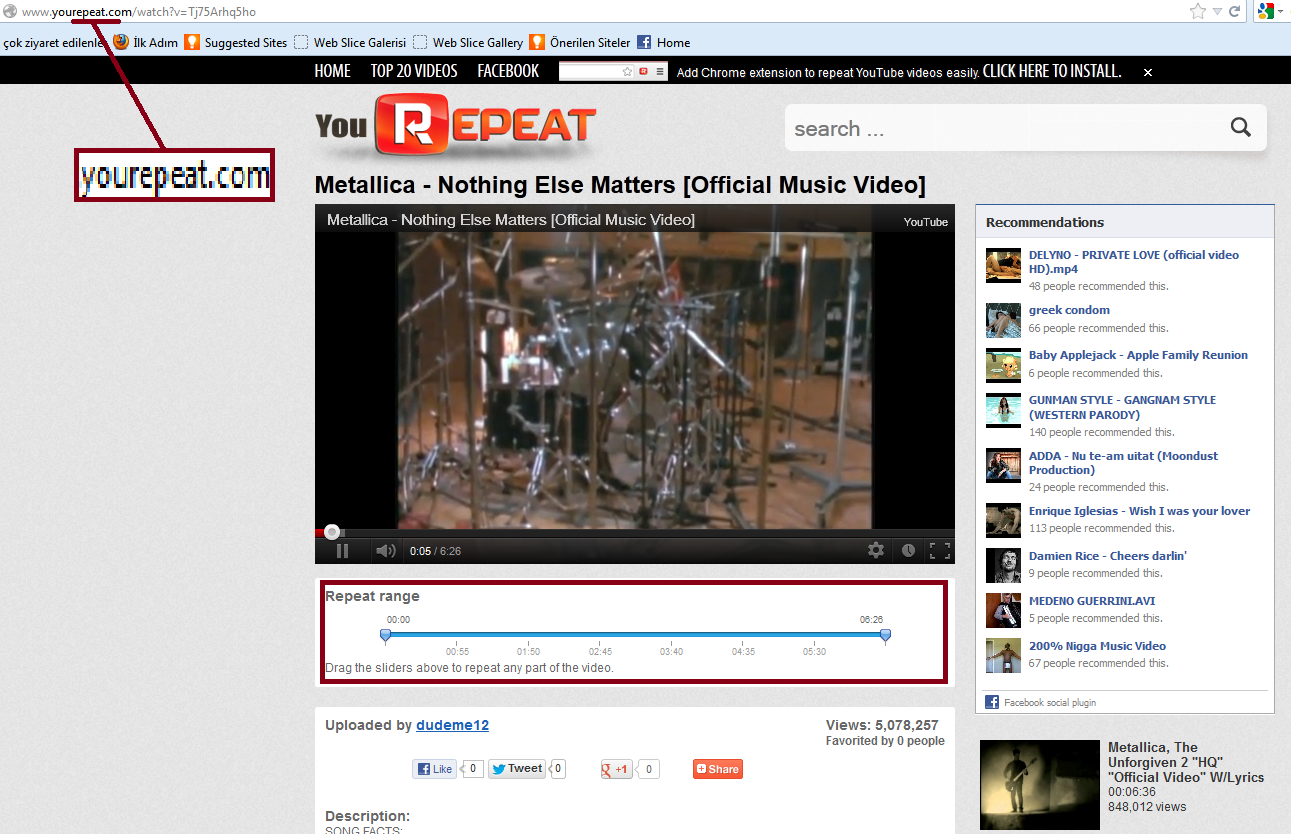Click the Baby Applejack thumbnail
Screen dimensions: 1291x834
point(1003,365)
